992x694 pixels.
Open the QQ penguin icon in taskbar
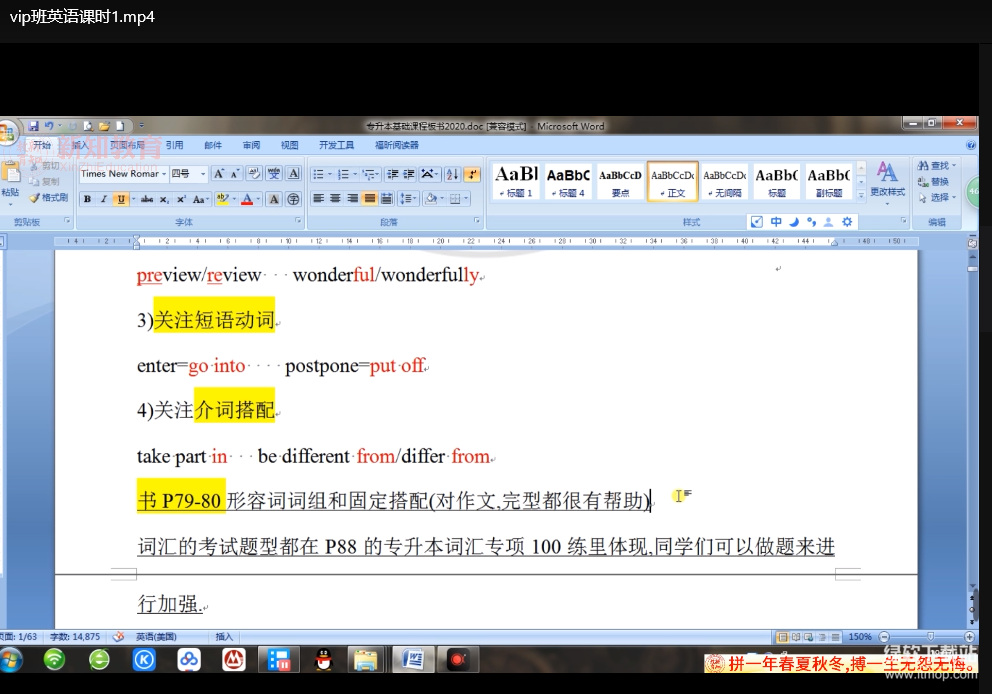323,660
